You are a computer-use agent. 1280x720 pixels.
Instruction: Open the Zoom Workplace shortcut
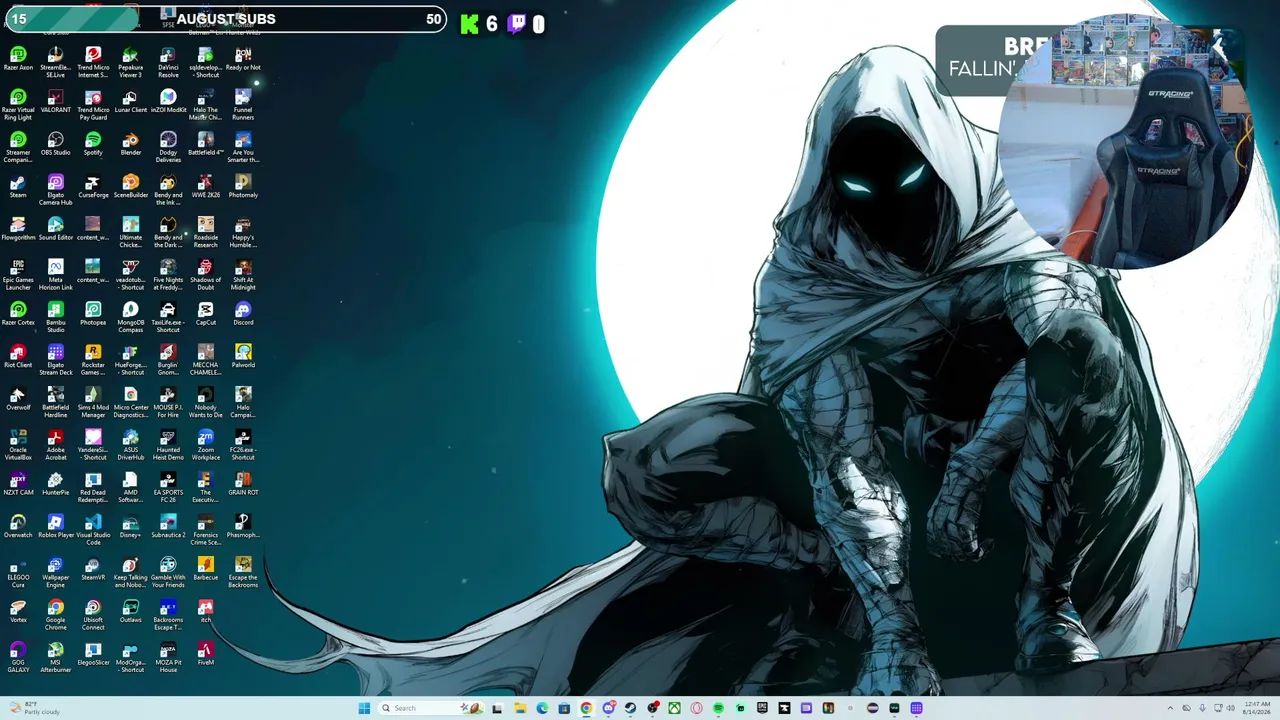point(205,445)
